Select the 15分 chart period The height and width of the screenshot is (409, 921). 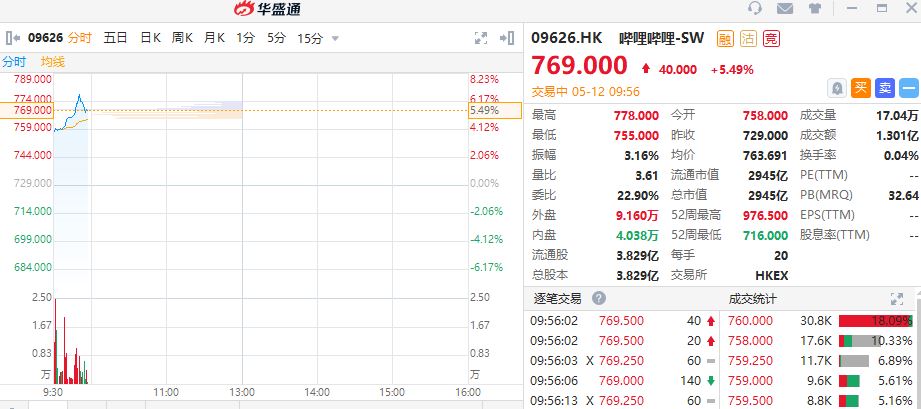click(x=310, y=39)
